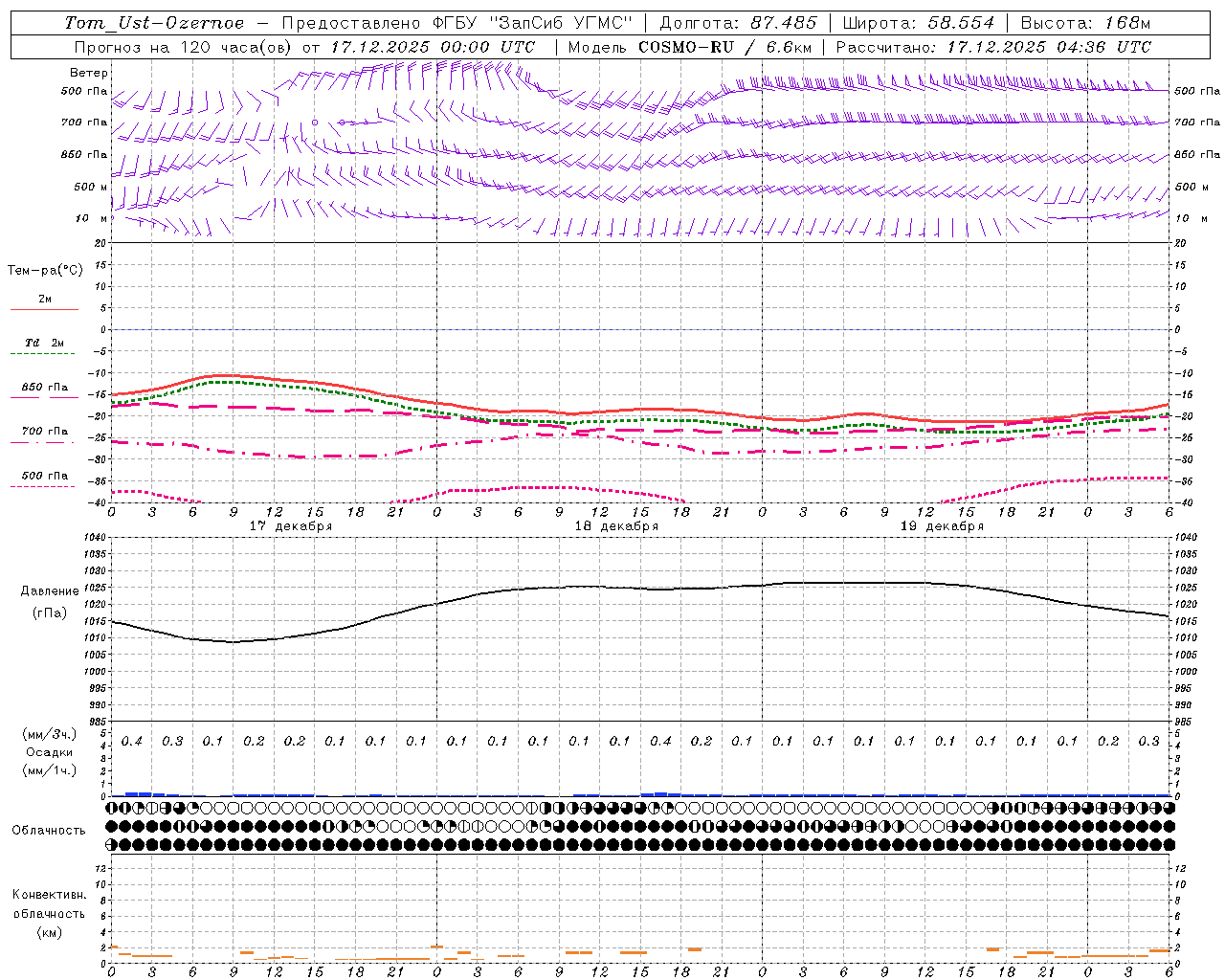Click the 700 гПа temperature legend entry
1225x980 pixels.
pyautogui.click(x=45, y=432)
